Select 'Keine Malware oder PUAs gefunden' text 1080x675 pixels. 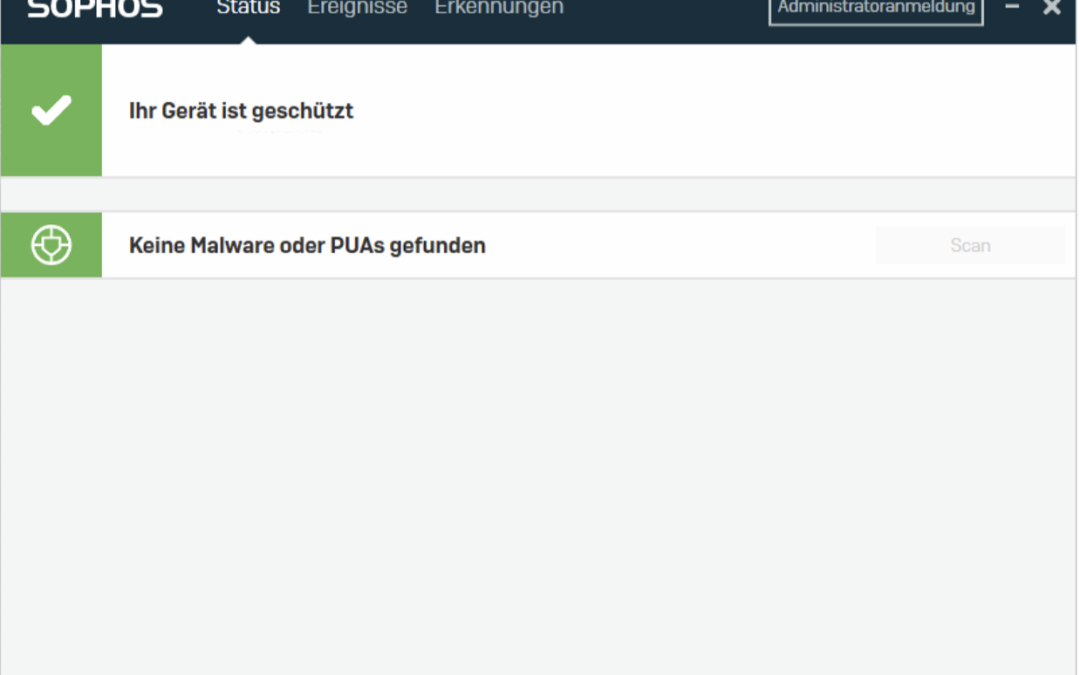pyautogui.click(x=307, y=245)
